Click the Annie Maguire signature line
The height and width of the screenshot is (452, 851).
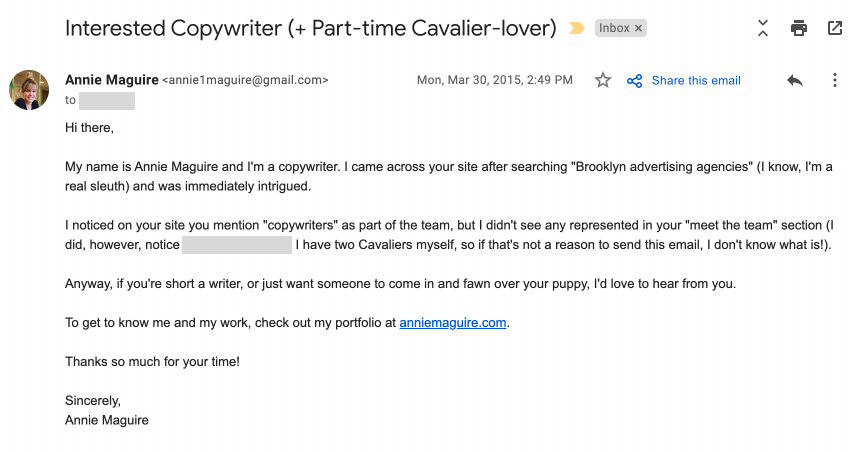[x=107, y=421]
